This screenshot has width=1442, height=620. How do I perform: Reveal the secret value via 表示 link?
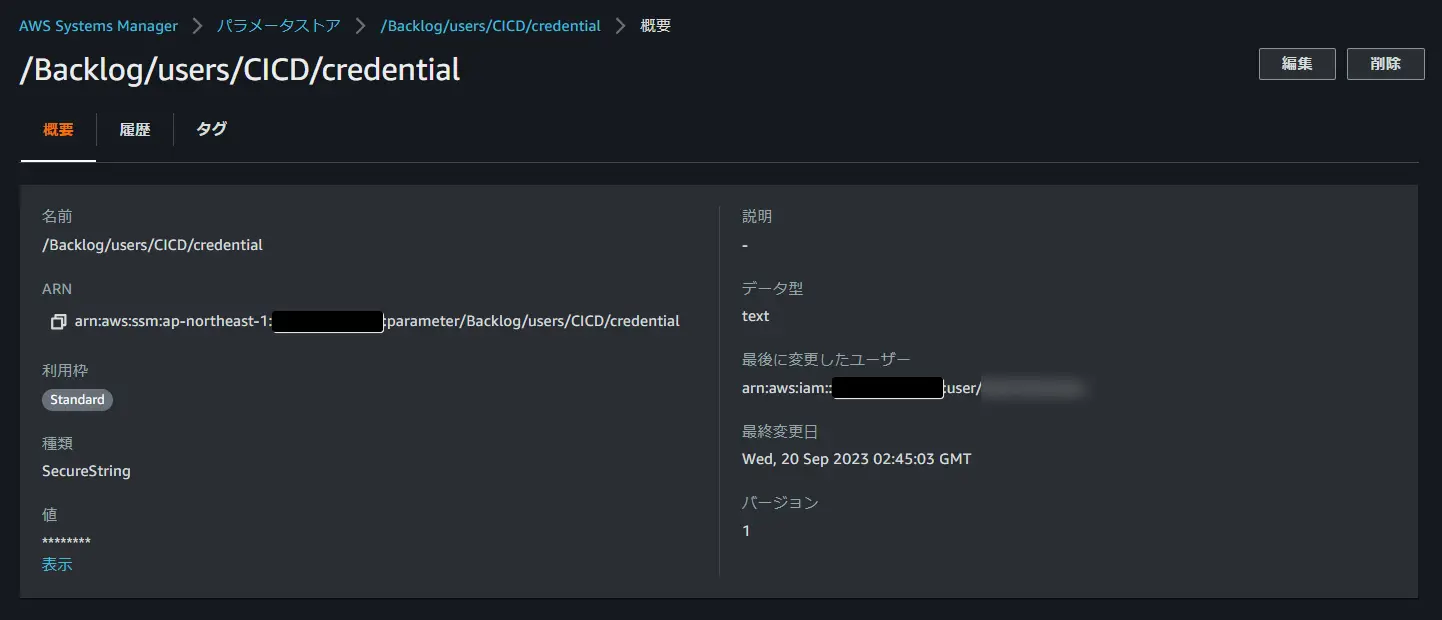[57, 565]
